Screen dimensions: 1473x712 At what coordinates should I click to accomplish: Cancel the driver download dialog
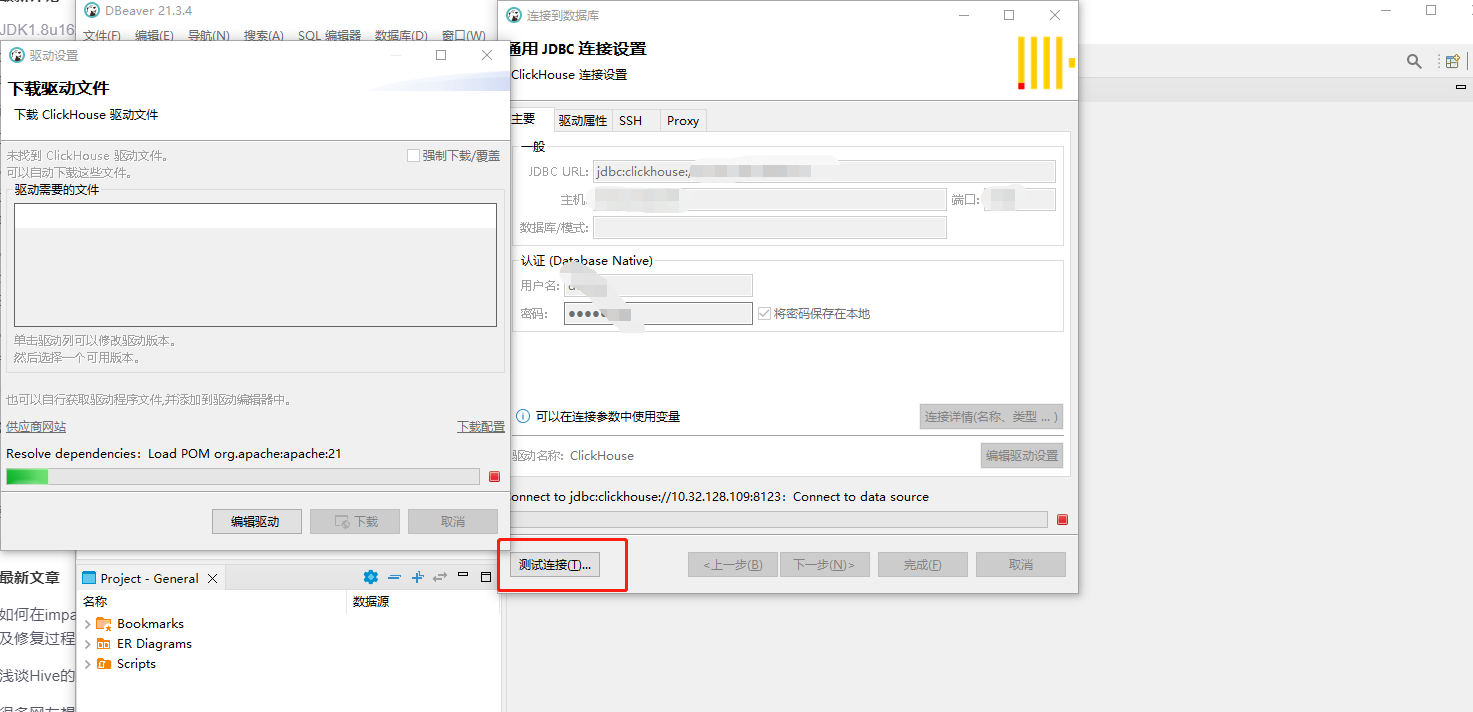[x=453, y=521]
